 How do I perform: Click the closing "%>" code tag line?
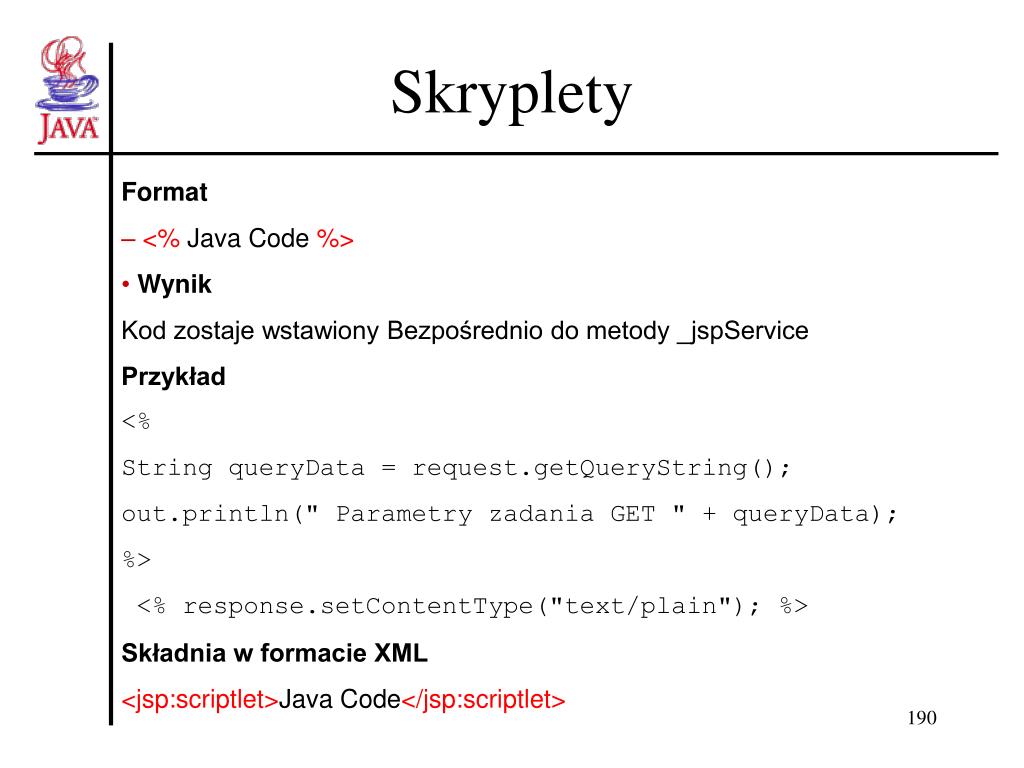136,560
